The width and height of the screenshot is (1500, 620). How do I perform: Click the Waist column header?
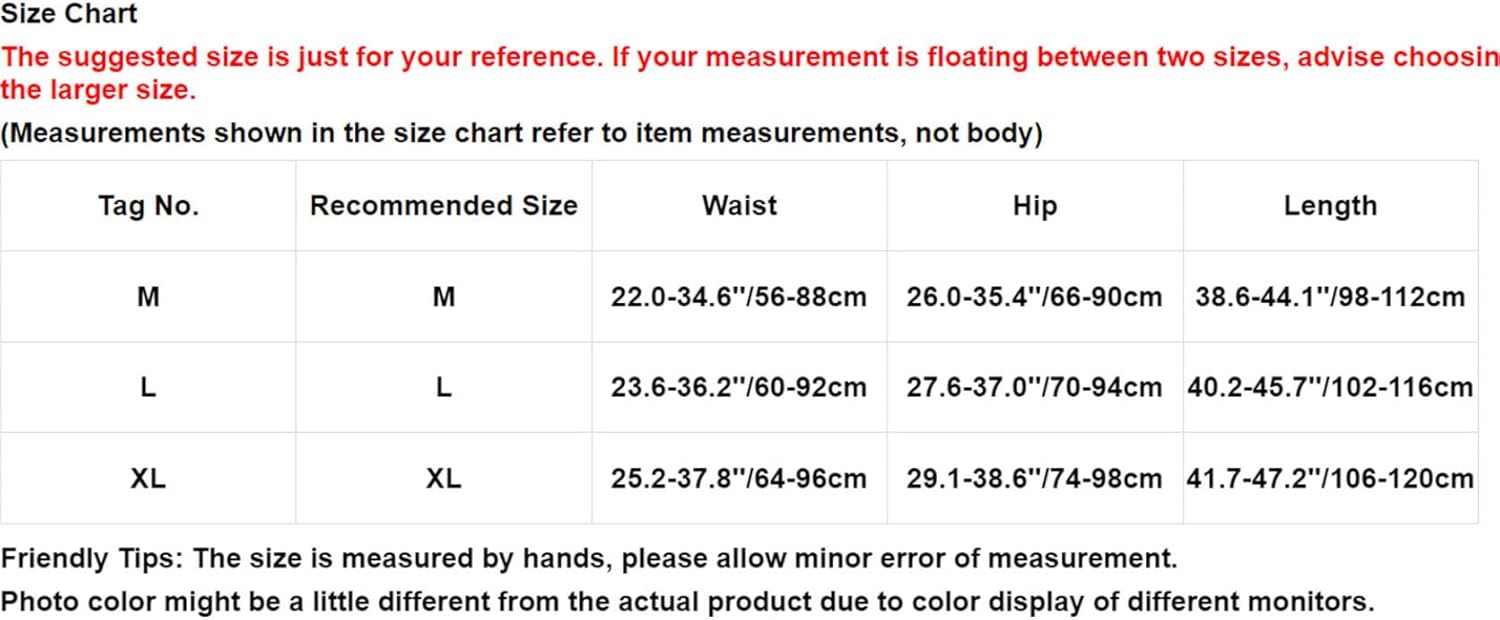tap(739, 206)
